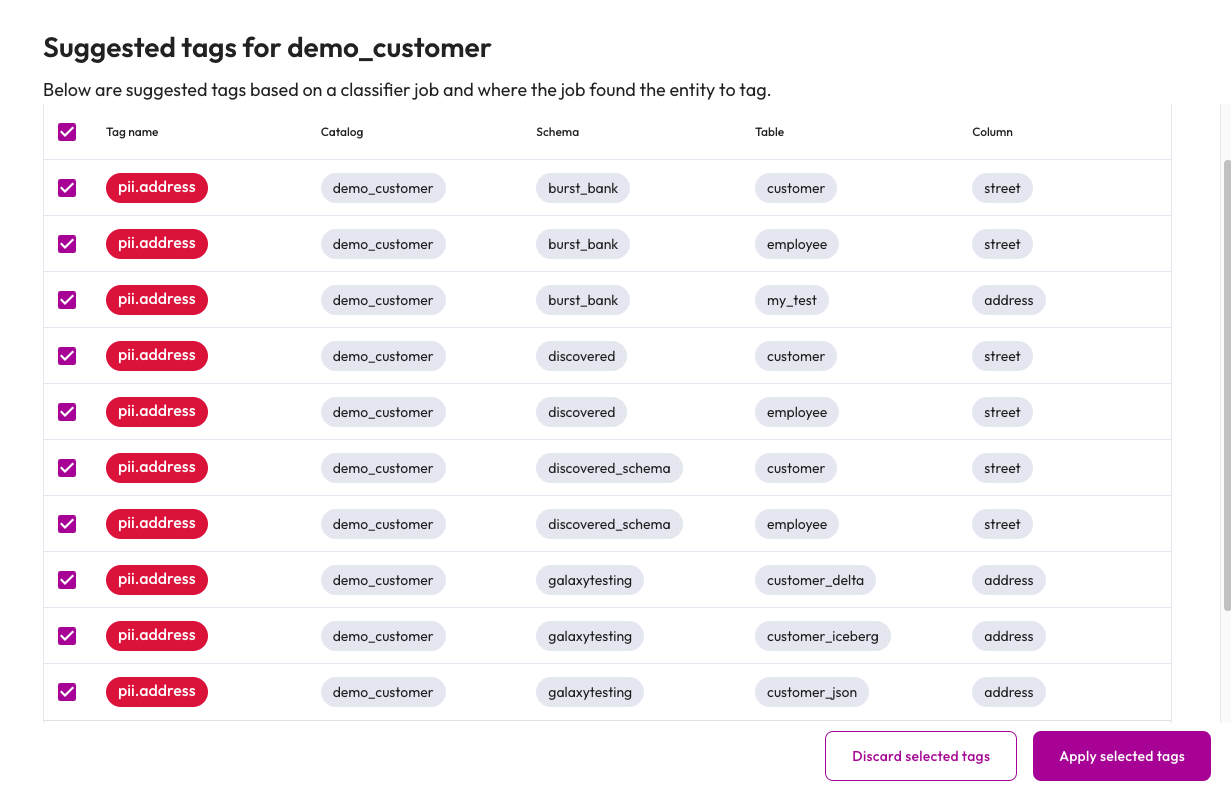Click the my_test table chip
Screen dimensions: 1231x806
pyautogui.click(x=791, y=300)
